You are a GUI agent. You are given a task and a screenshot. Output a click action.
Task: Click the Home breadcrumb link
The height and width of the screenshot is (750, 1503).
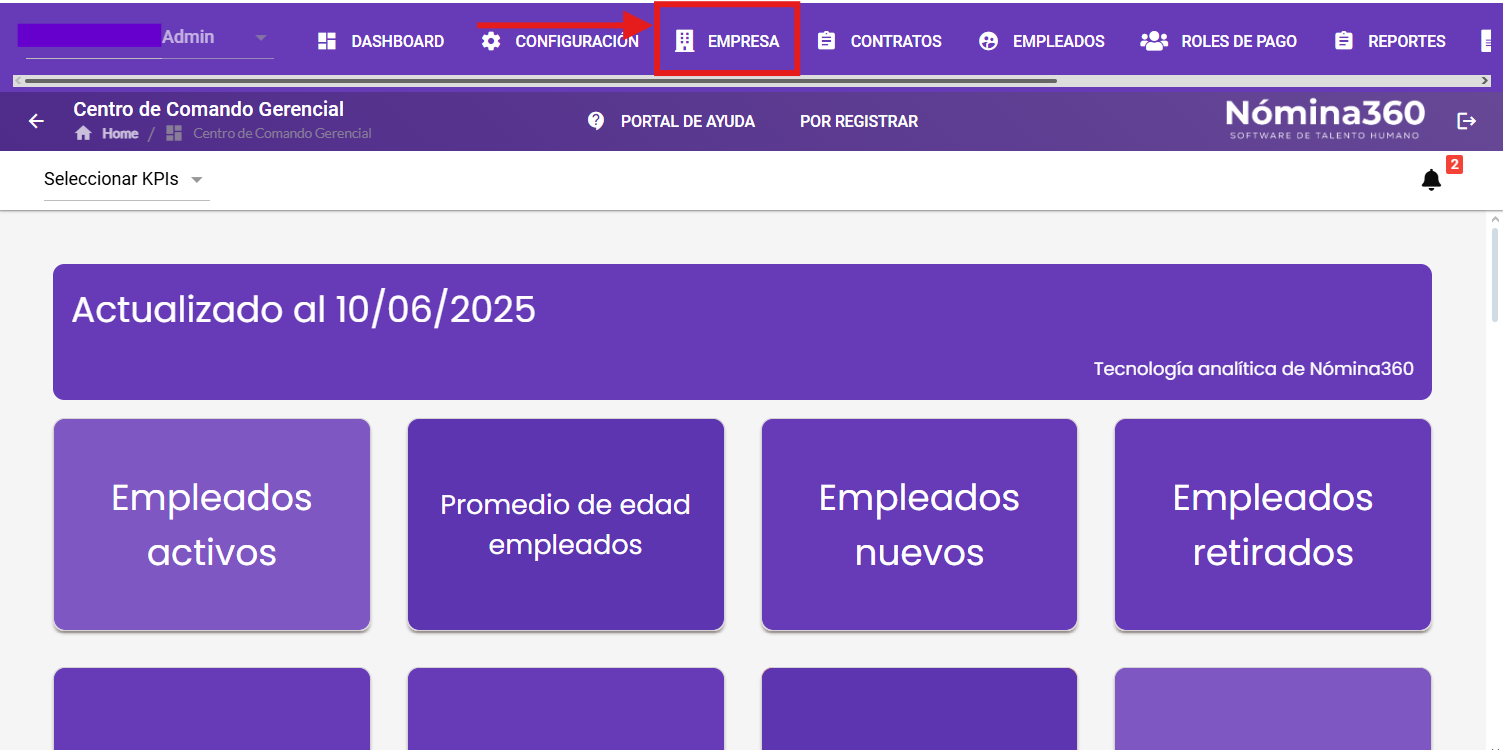pos(120,133)
